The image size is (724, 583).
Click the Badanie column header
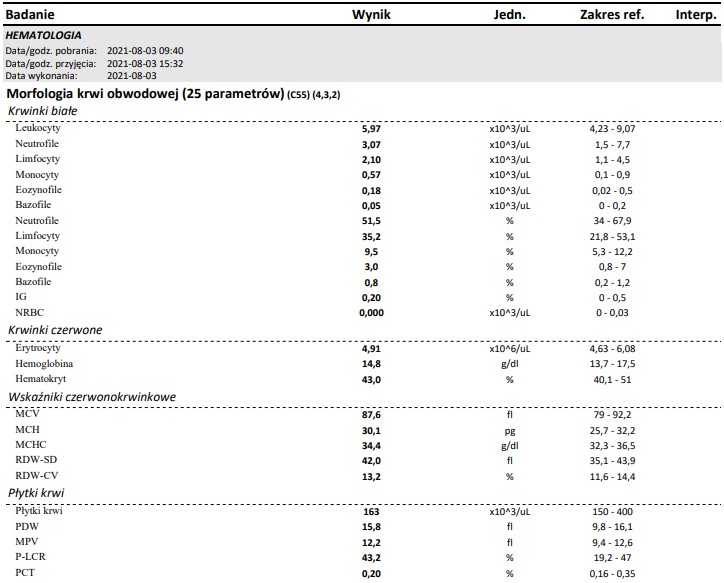coord(30,15)
